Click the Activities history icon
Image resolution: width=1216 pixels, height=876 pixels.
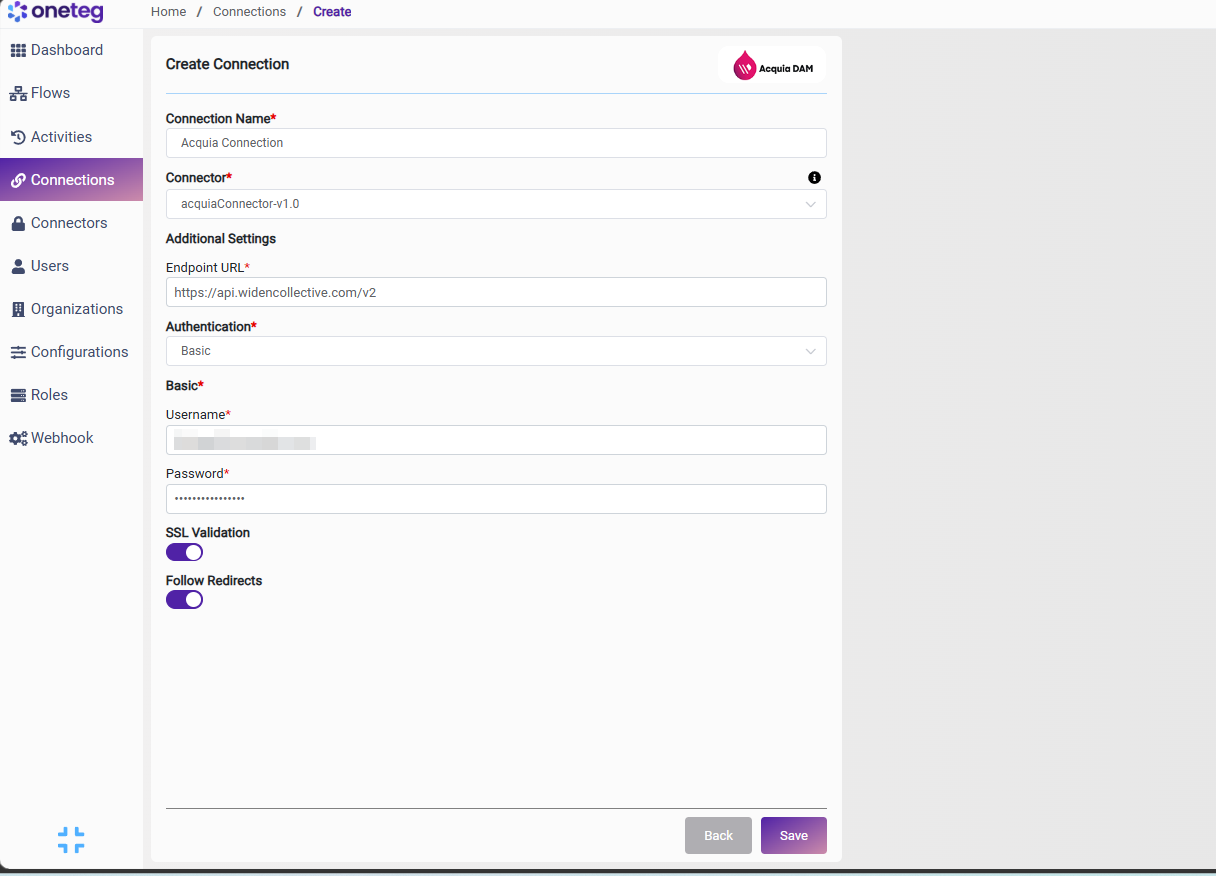pos(18,137)
